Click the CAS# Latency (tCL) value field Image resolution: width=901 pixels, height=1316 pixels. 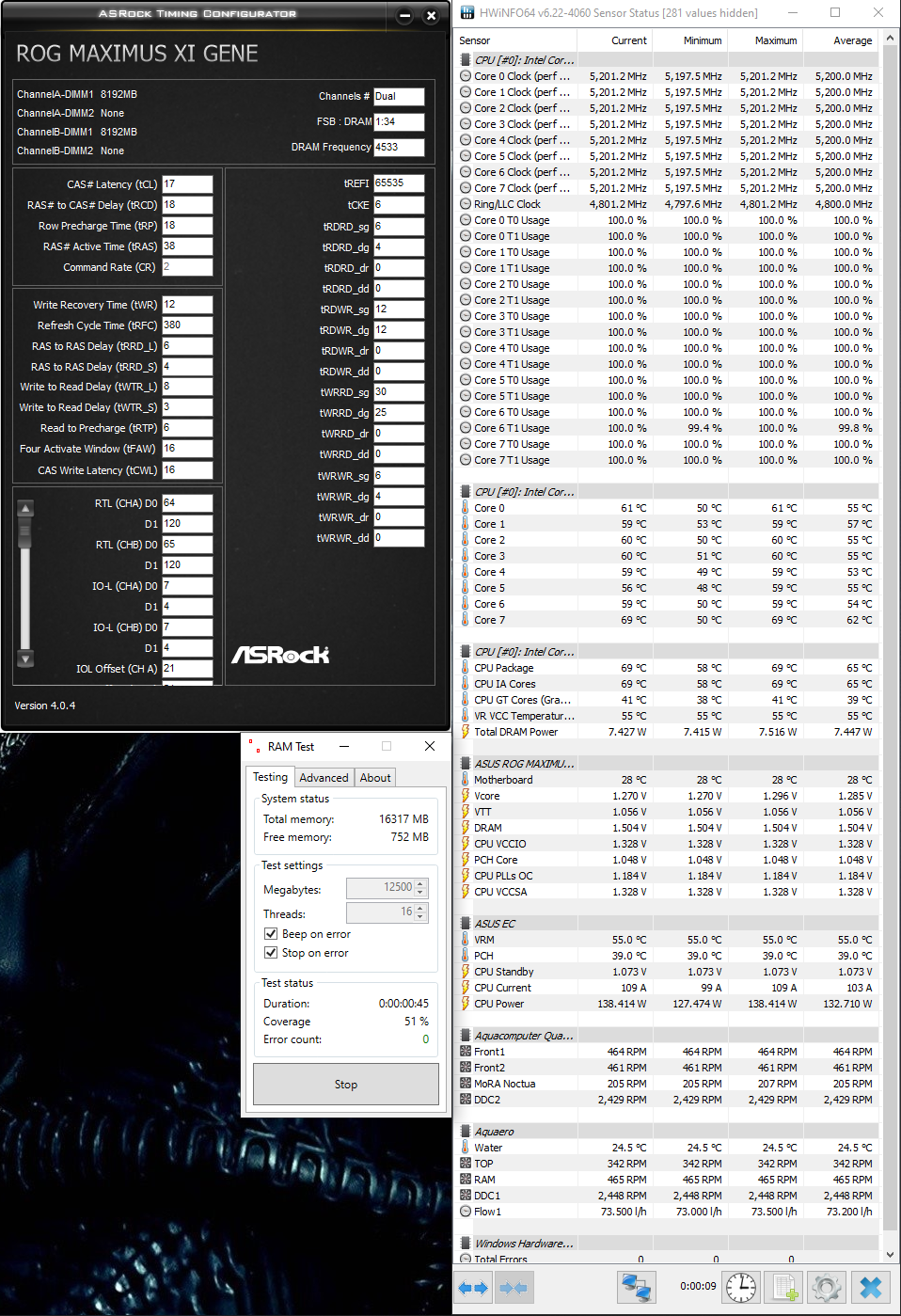click(187, 184)
